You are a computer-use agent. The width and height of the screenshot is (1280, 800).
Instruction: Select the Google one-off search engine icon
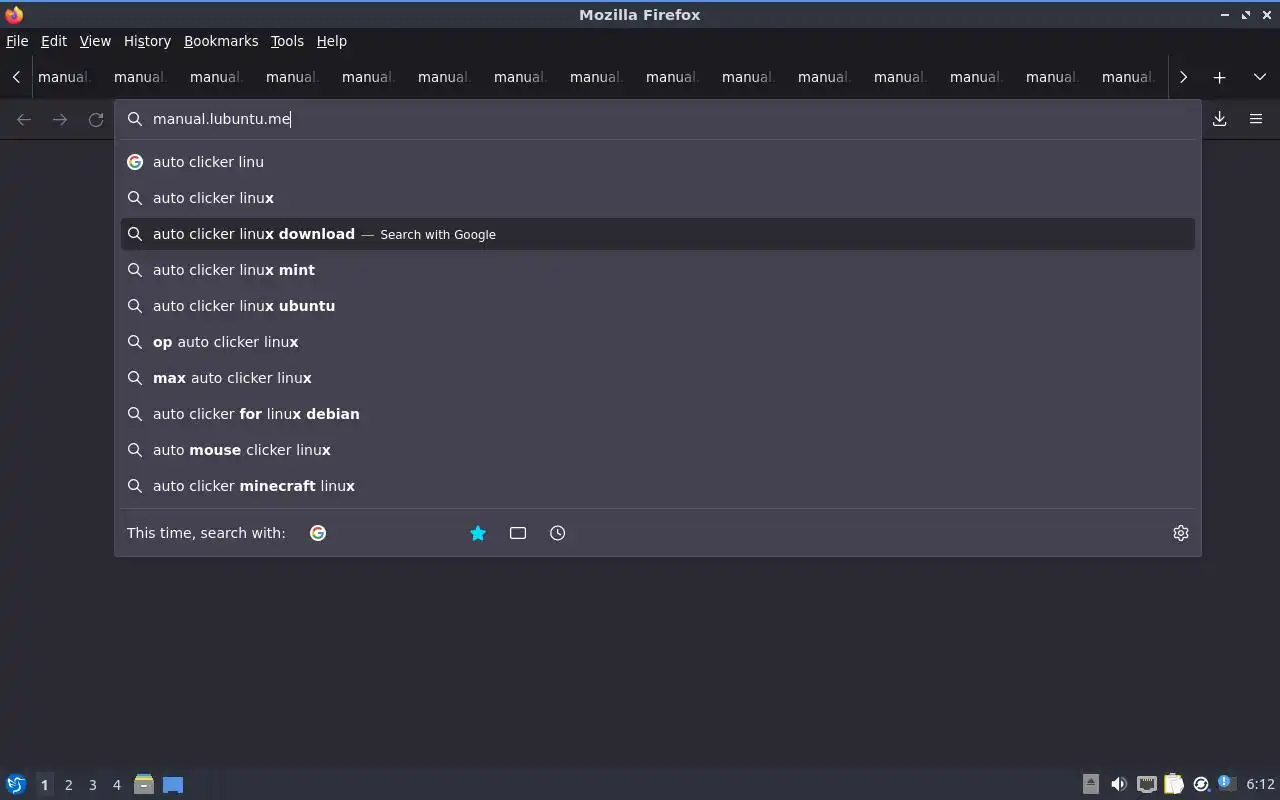click(318, 533)
